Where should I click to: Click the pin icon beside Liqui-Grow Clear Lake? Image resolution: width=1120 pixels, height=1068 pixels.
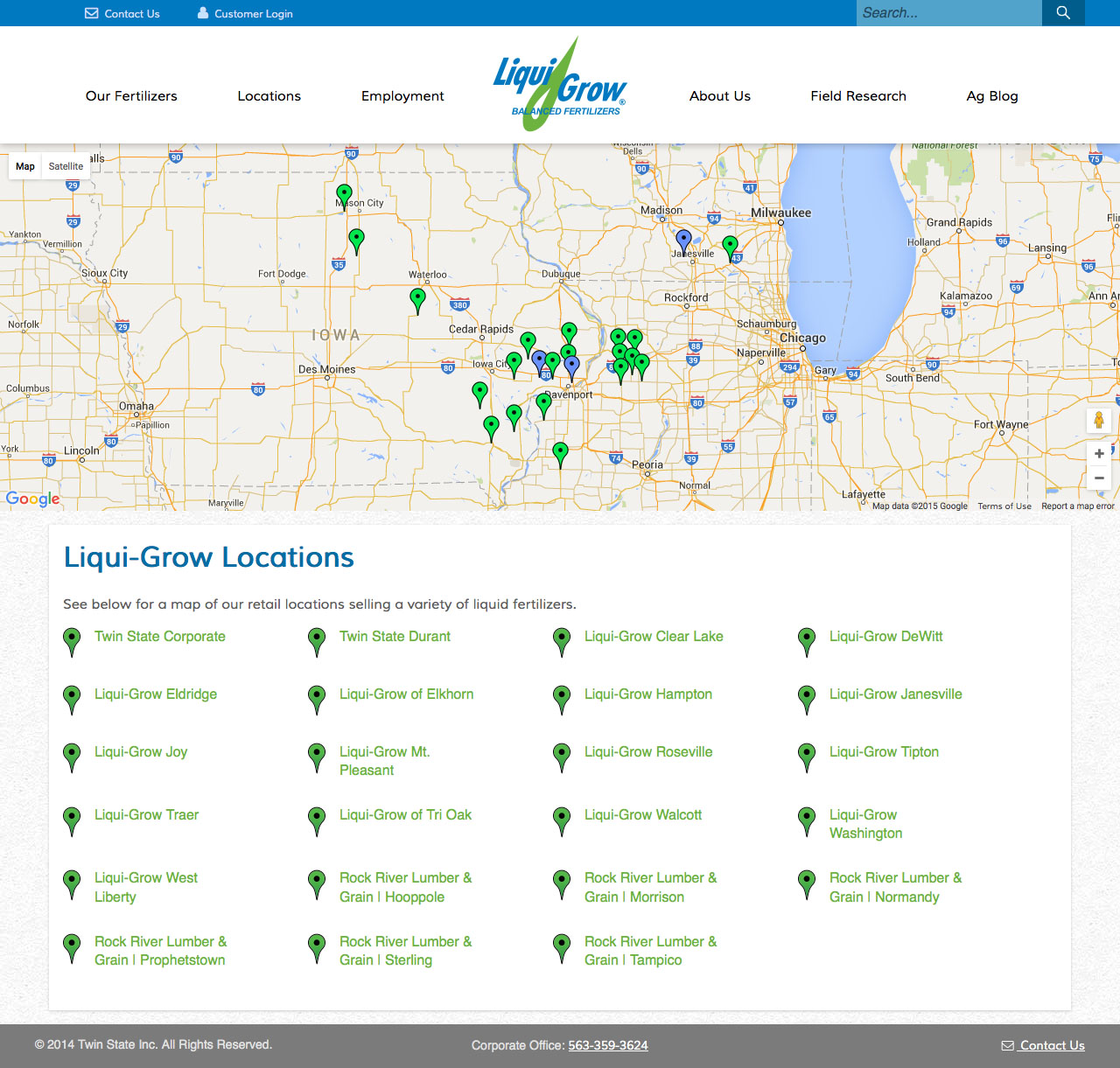pyautogui.click(x=563, y=642)
